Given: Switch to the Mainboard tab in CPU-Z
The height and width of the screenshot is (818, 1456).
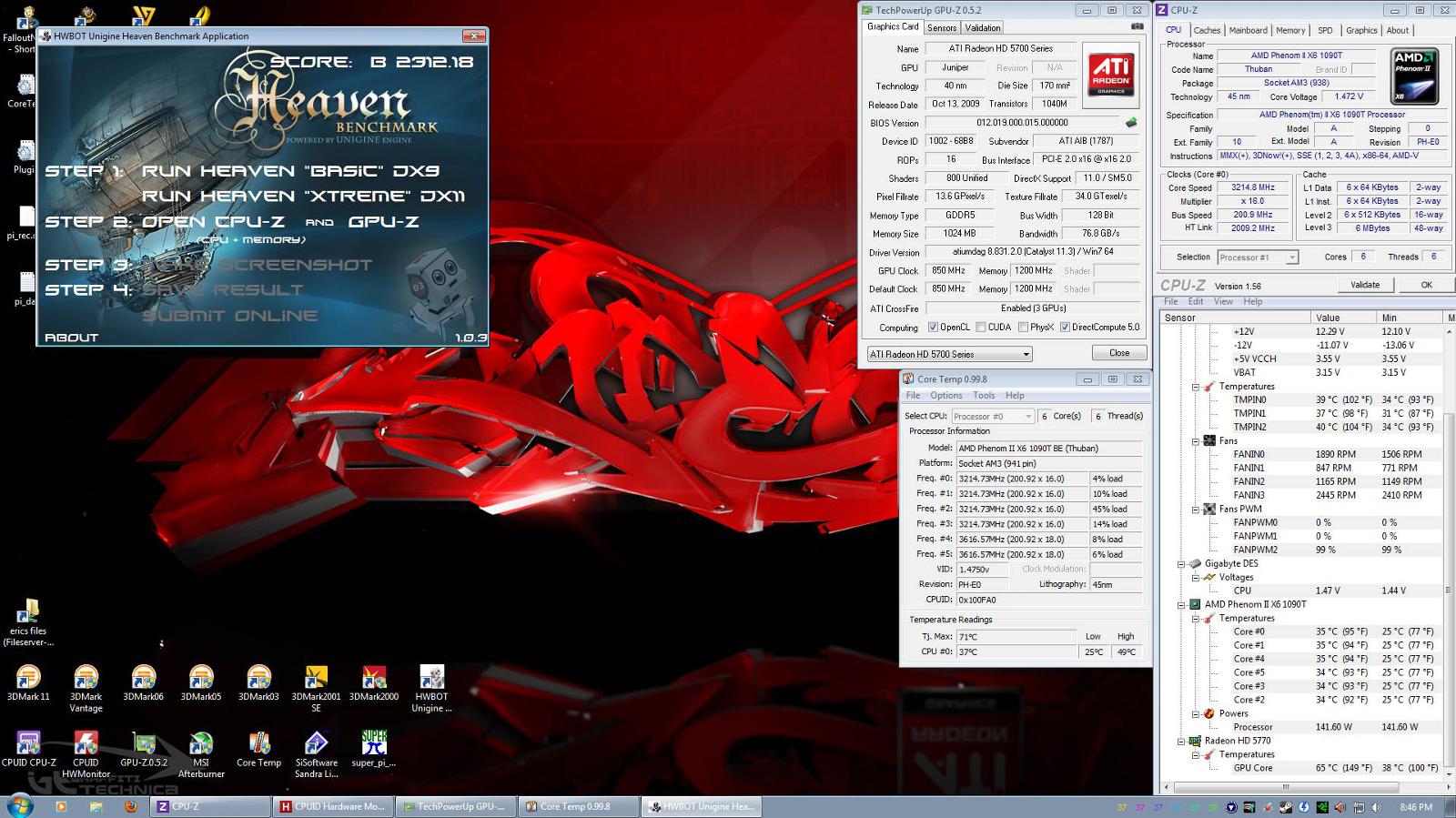Looking at the screenshot, I should (x=1248, y=30).
